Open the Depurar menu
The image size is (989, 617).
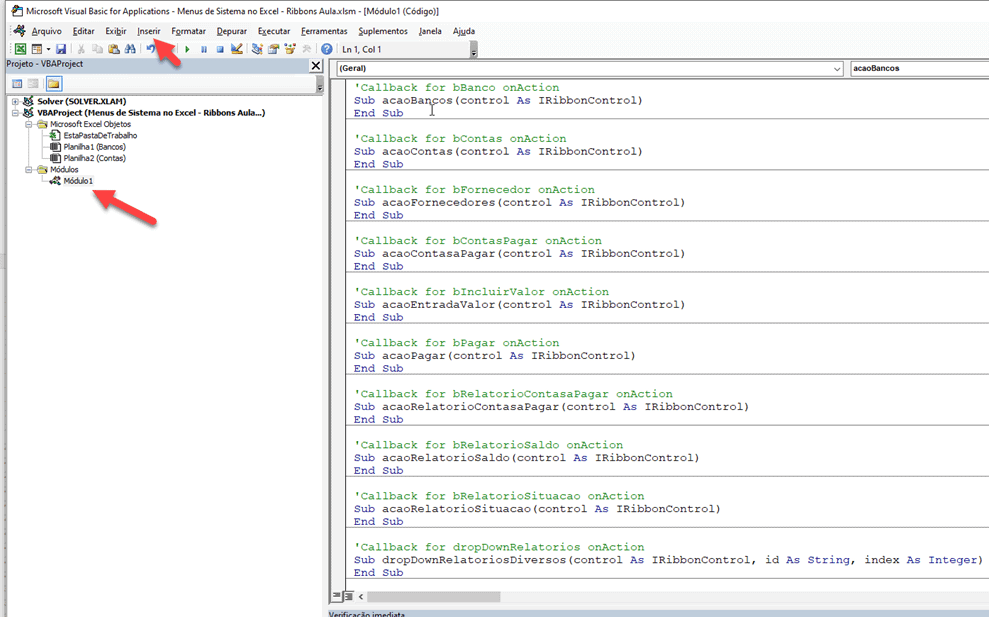pos(231,31)
